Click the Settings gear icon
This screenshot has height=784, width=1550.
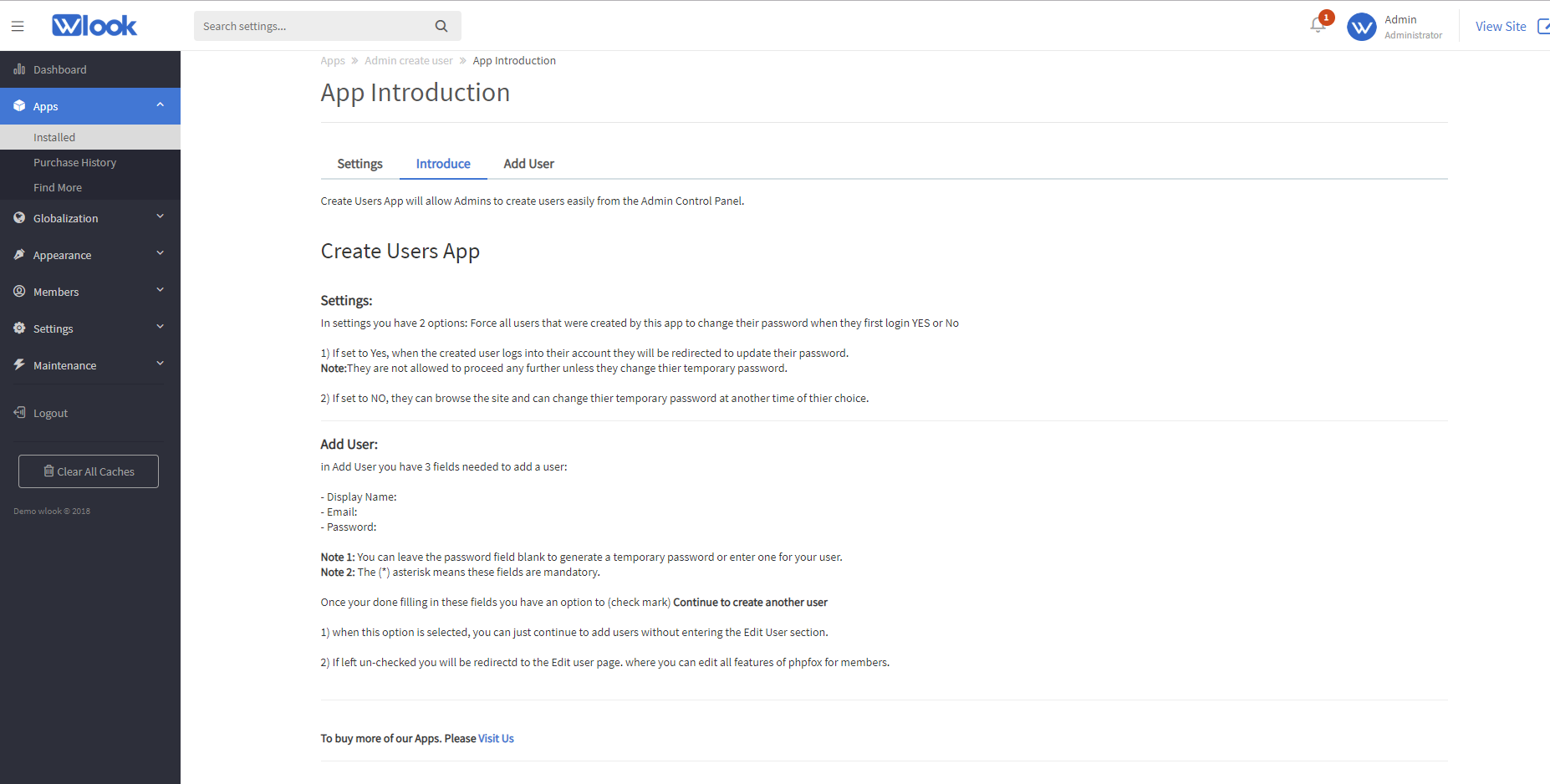[x=19, y=328]
